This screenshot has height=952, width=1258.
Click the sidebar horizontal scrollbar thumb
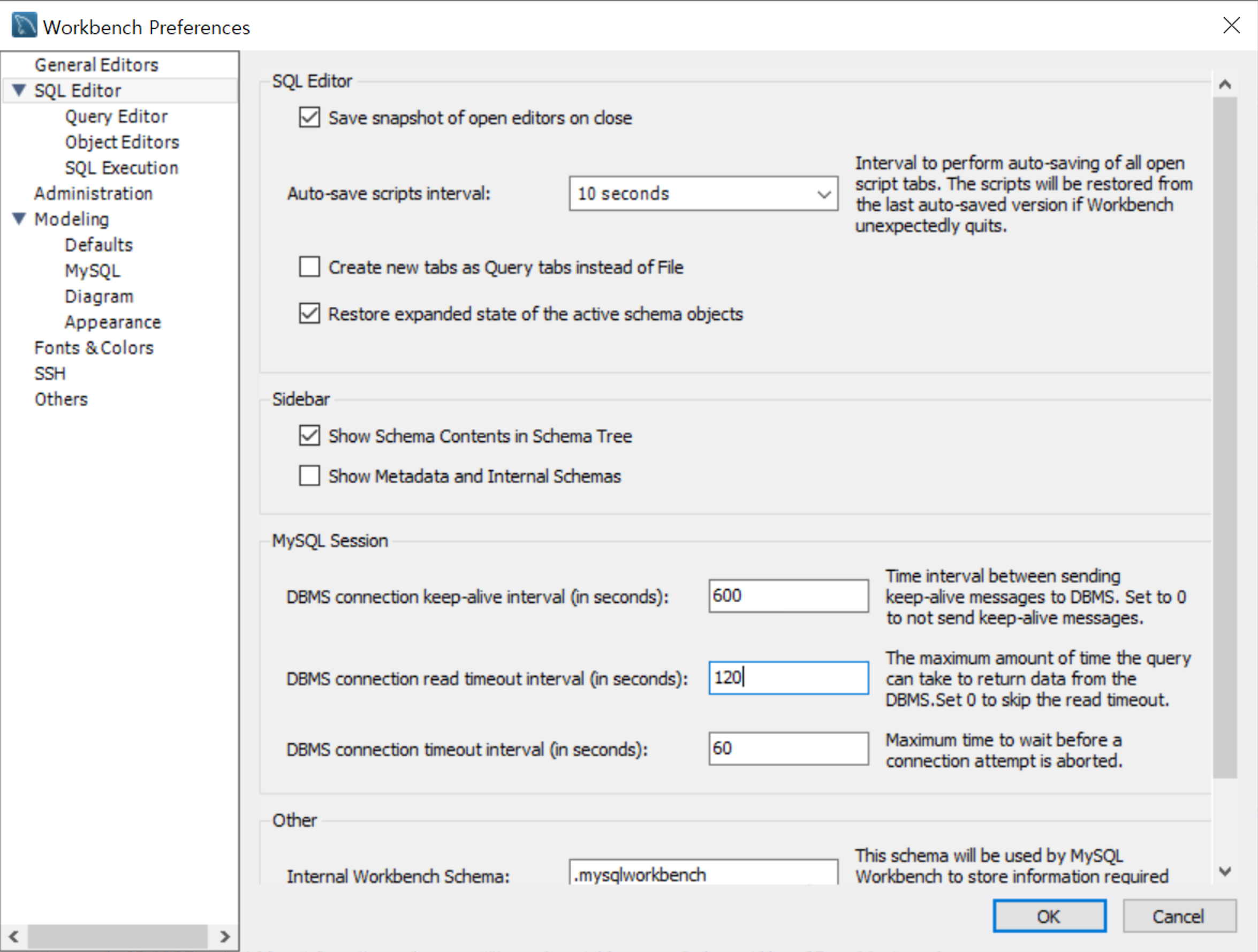click(x=118, y=936)
